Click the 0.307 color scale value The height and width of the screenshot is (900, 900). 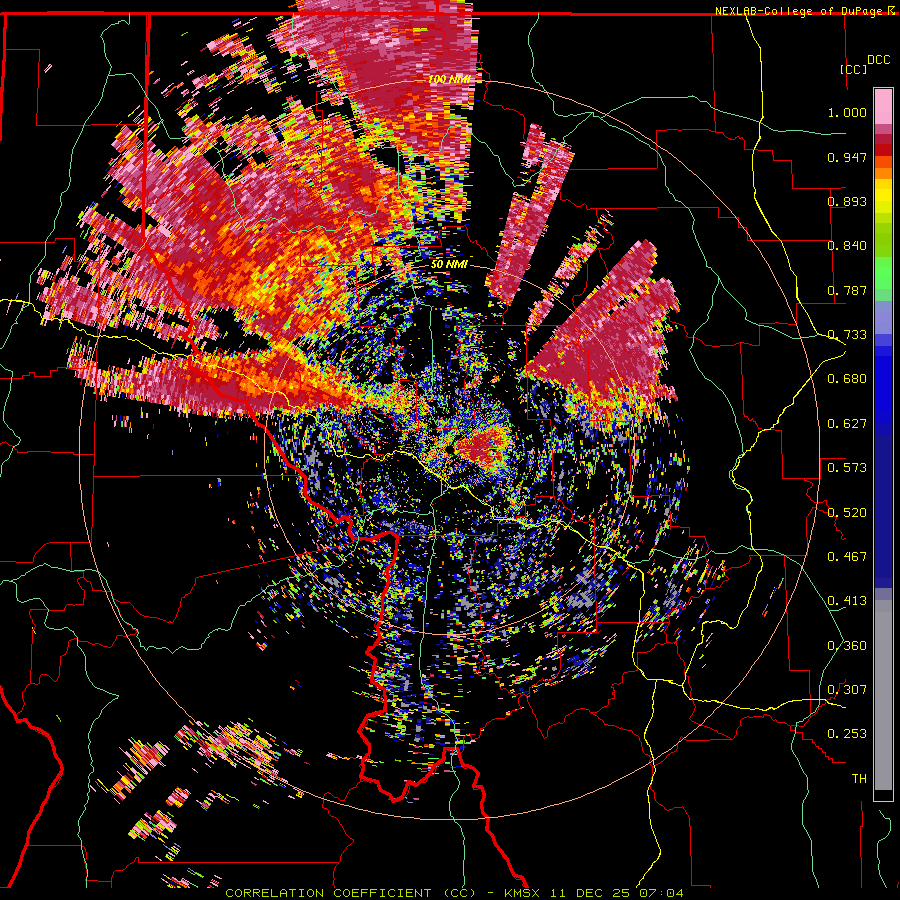coord(847,690)
